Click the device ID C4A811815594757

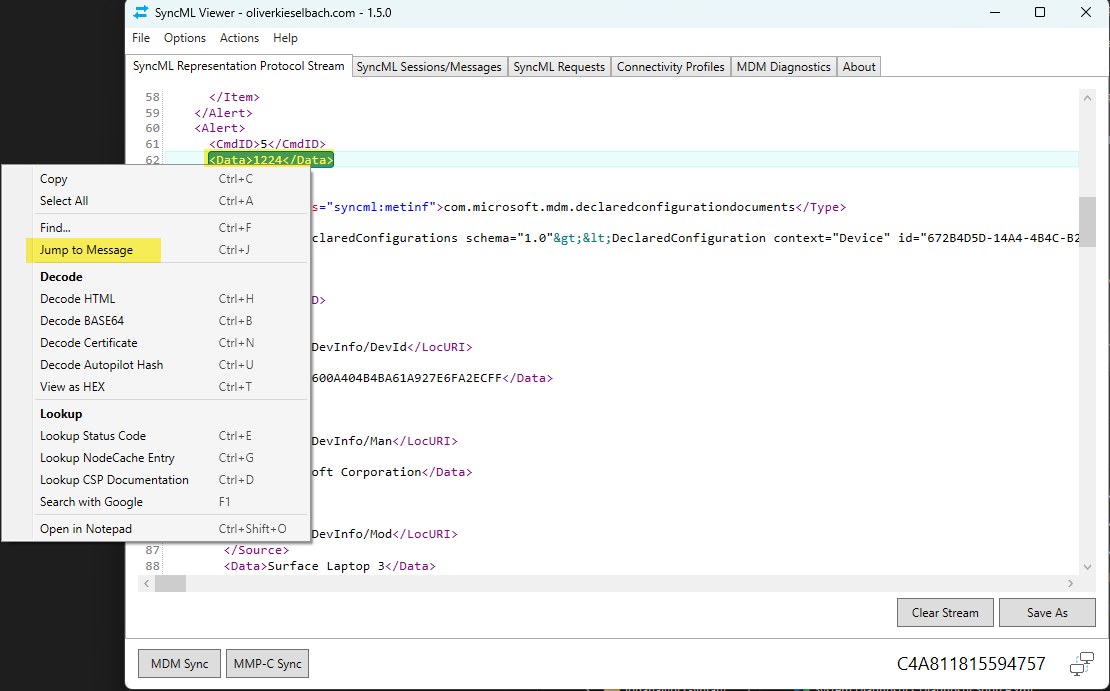pyautogui.click(x=971, y=663)
